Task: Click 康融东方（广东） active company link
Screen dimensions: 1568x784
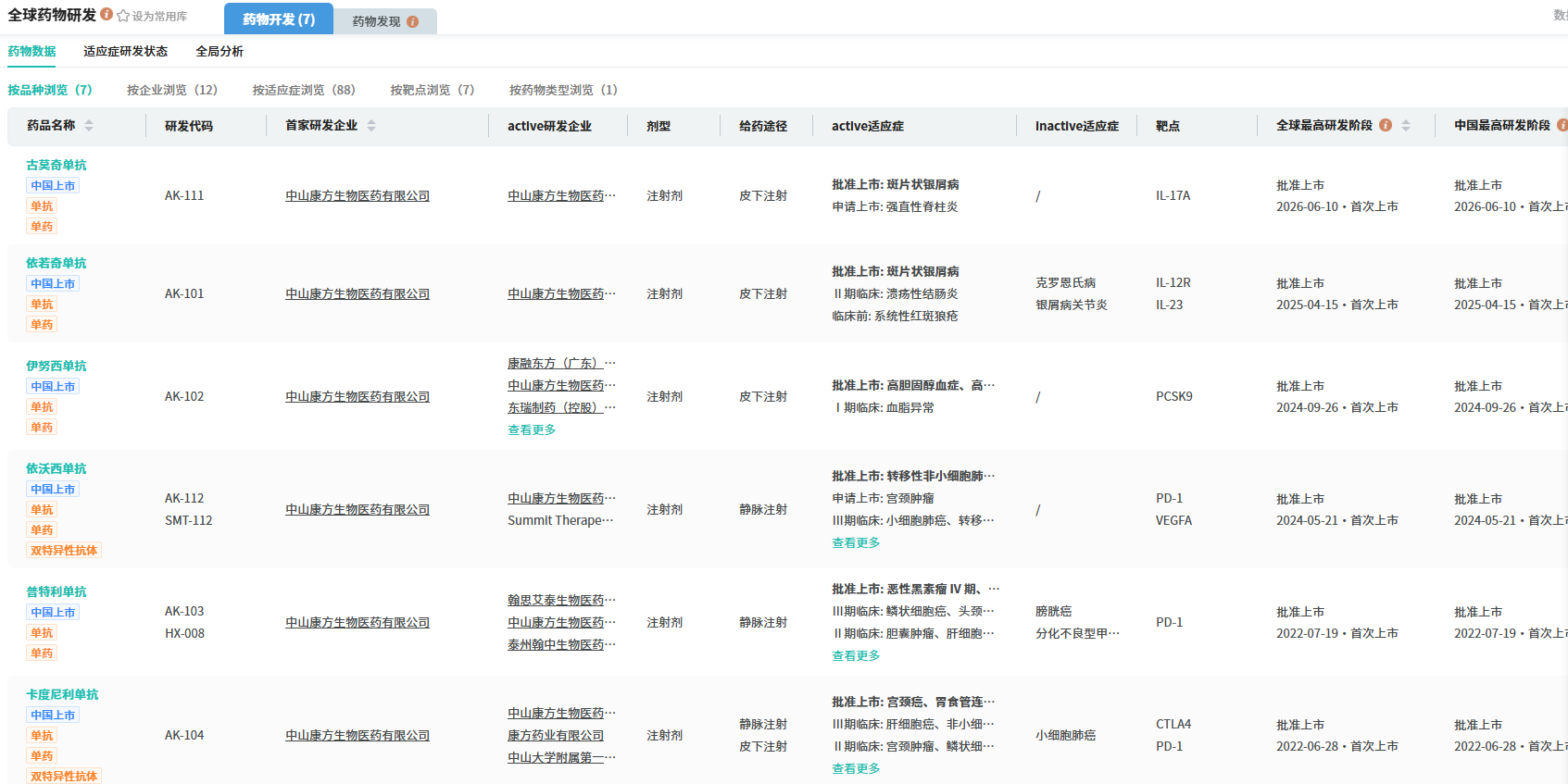Action: coord(561,363)
